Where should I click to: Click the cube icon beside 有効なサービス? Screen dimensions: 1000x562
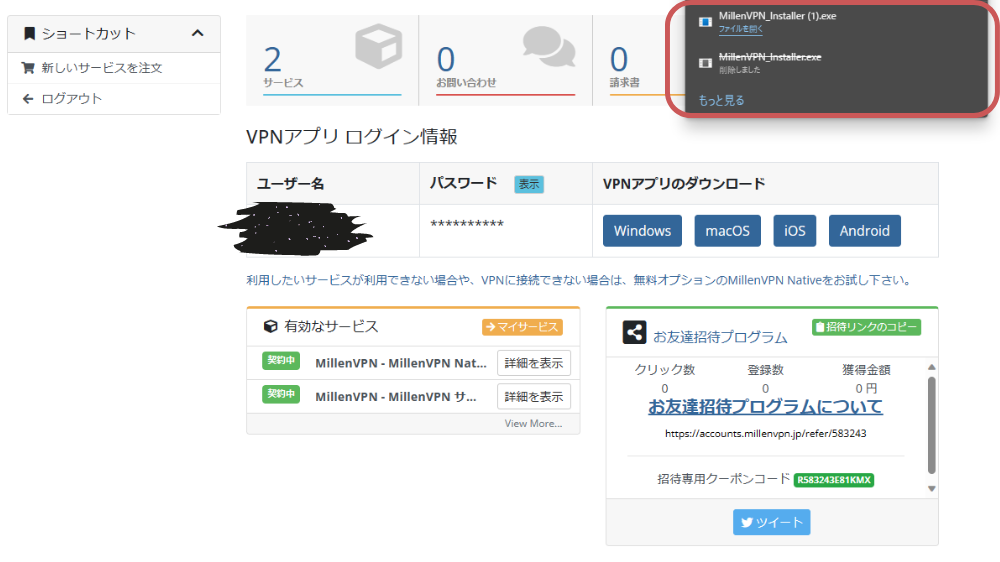[x=270, y=326]
